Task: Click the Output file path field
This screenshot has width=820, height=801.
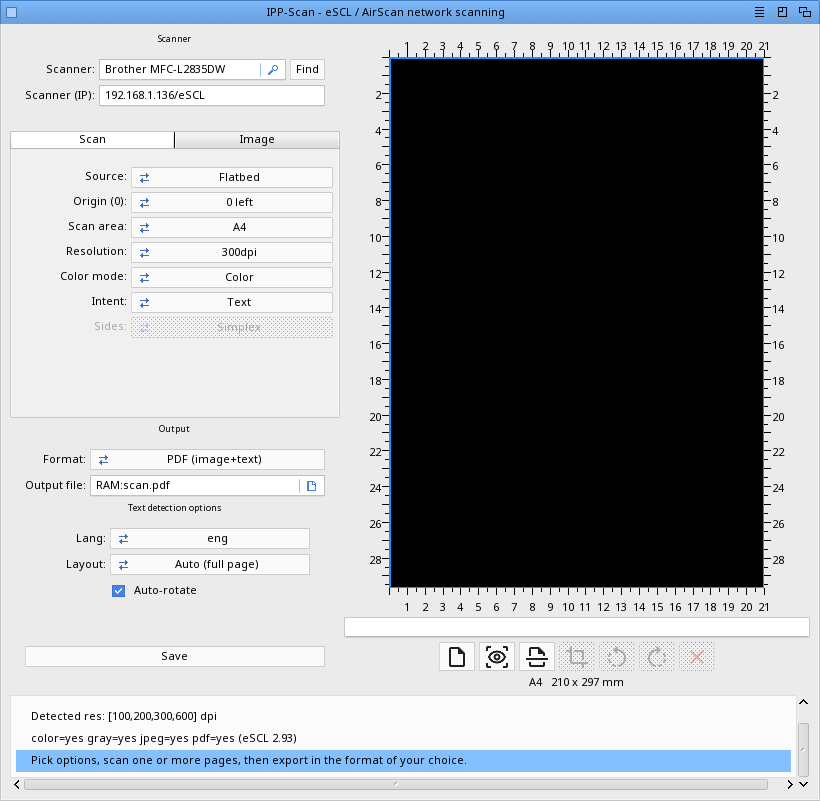Action: (195, 486)
